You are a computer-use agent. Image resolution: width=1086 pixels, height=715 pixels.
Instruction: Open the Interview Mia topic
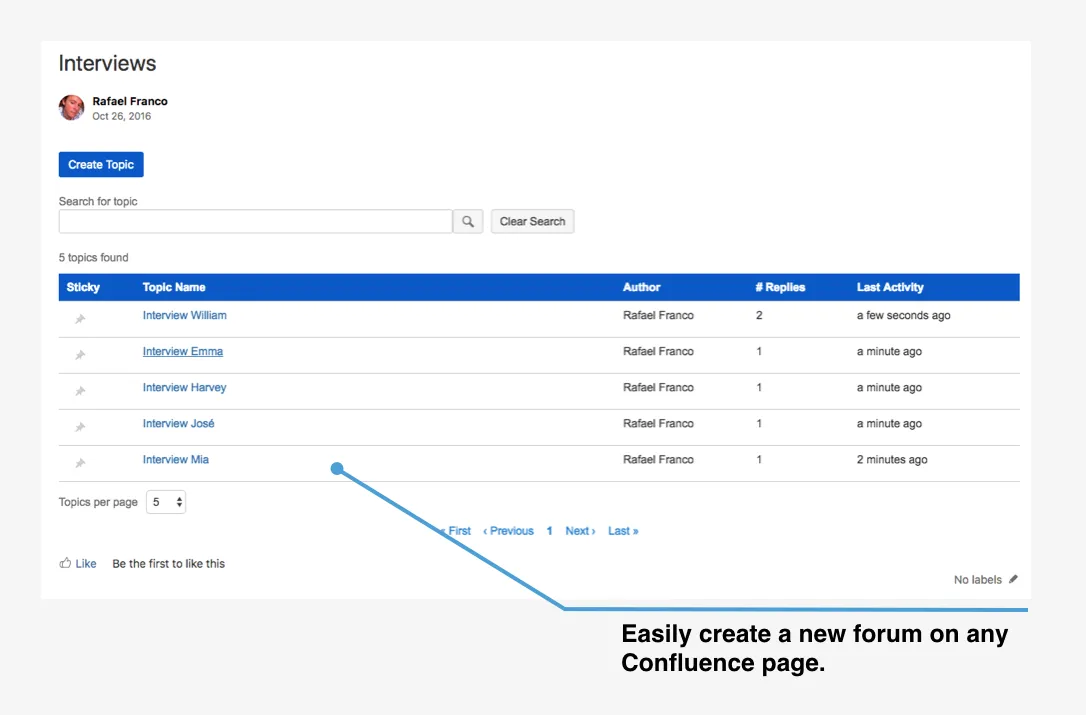176,459
